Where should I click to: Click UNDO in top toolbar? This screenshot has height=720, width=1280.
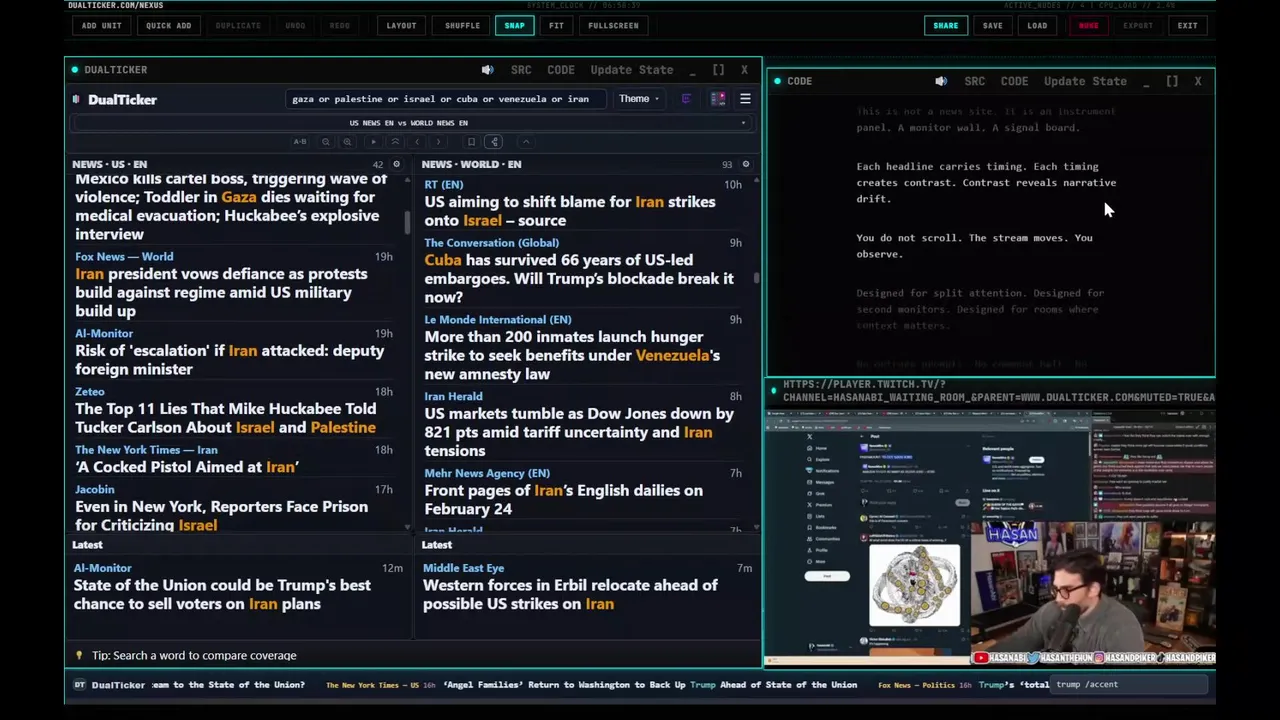(295, 25)
